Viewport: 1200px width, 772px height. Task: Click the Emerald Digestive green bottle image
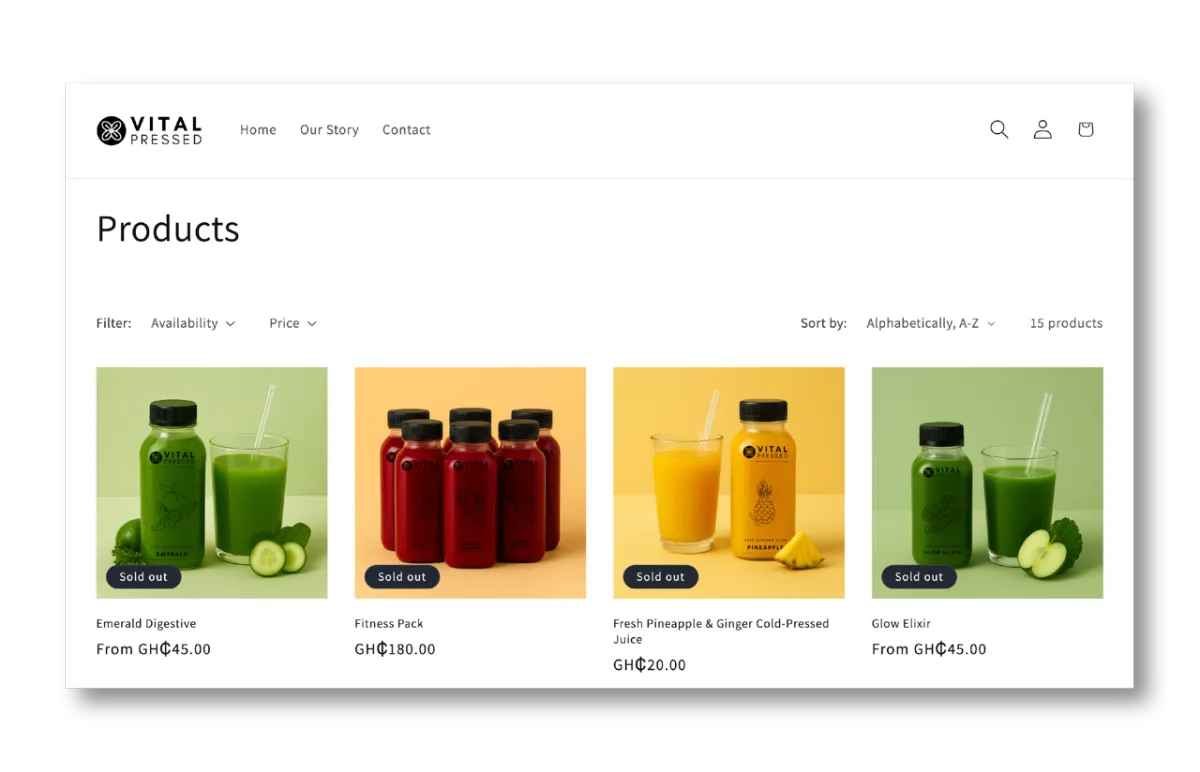coord(212,483)
